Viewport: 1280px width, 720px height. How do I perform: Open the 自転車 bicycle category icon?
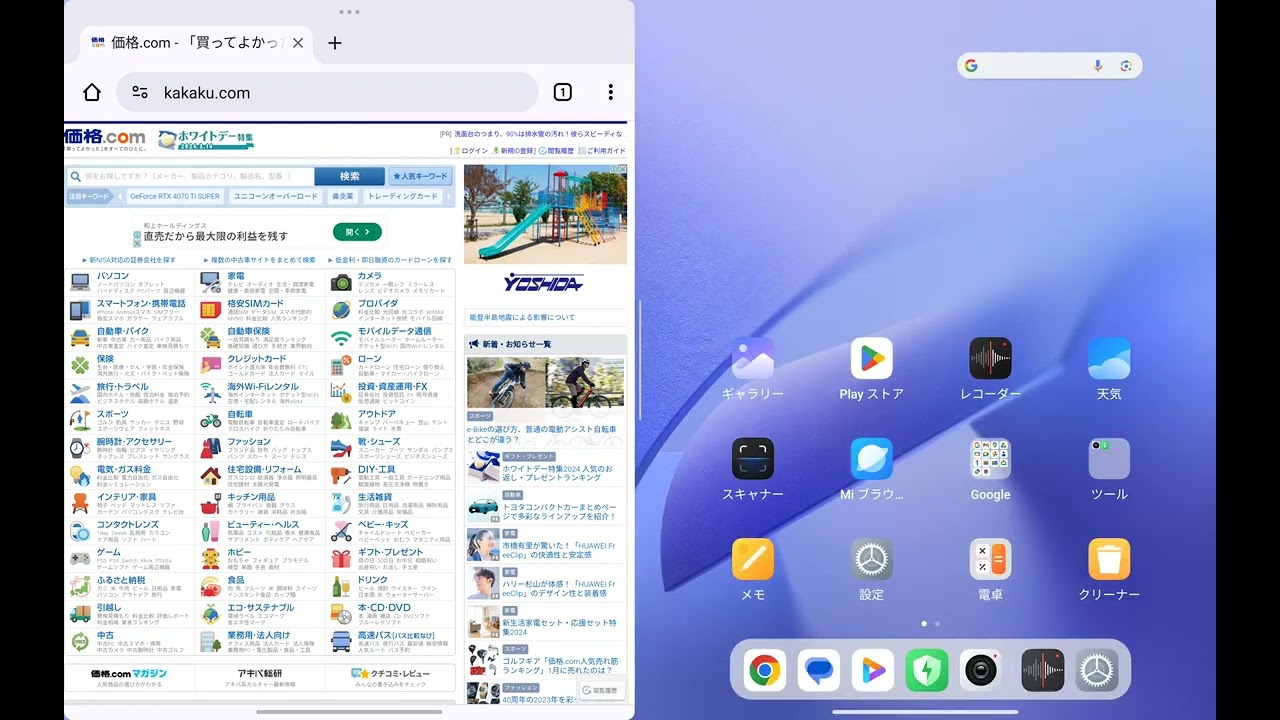[x=210, y=419]
